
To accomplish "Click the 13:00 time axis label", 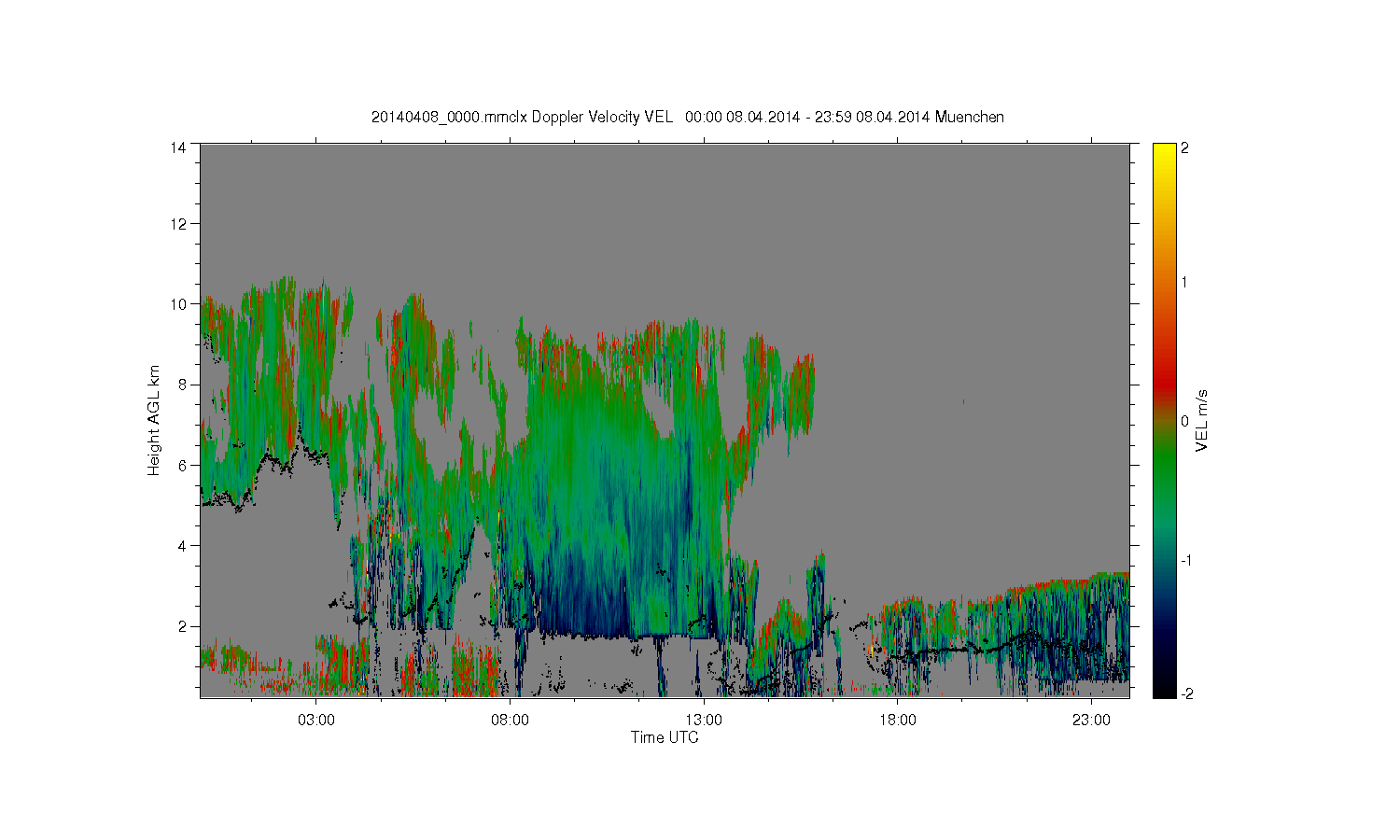I will click(704, 720).
